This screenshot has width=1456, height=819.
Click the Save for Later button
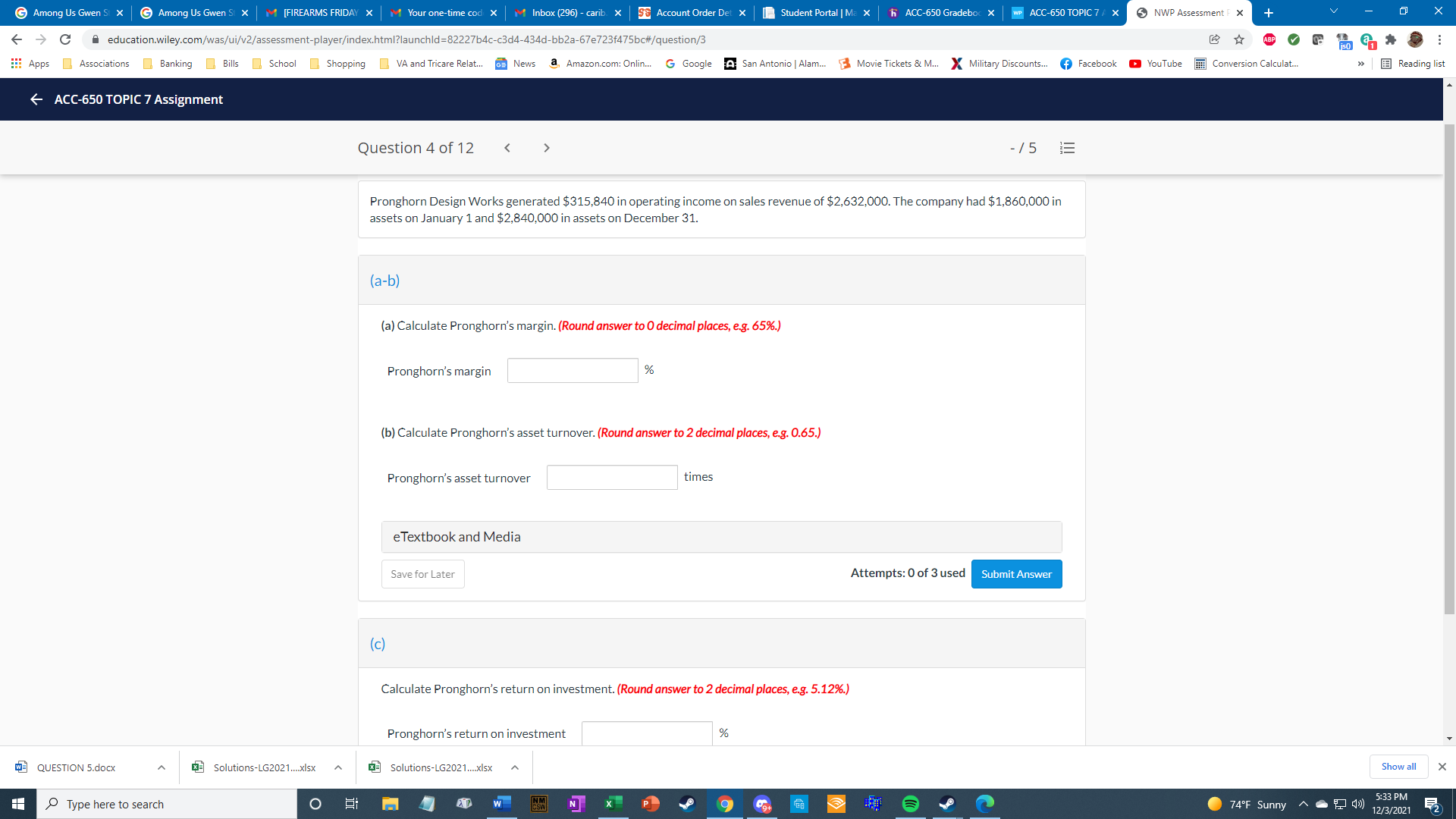[422, 574]
